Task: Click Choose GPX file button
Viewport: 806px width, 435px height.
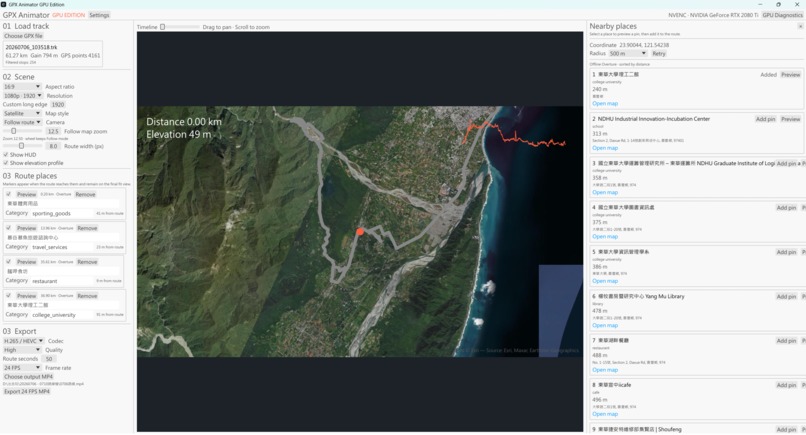Action: pos(24,36)
